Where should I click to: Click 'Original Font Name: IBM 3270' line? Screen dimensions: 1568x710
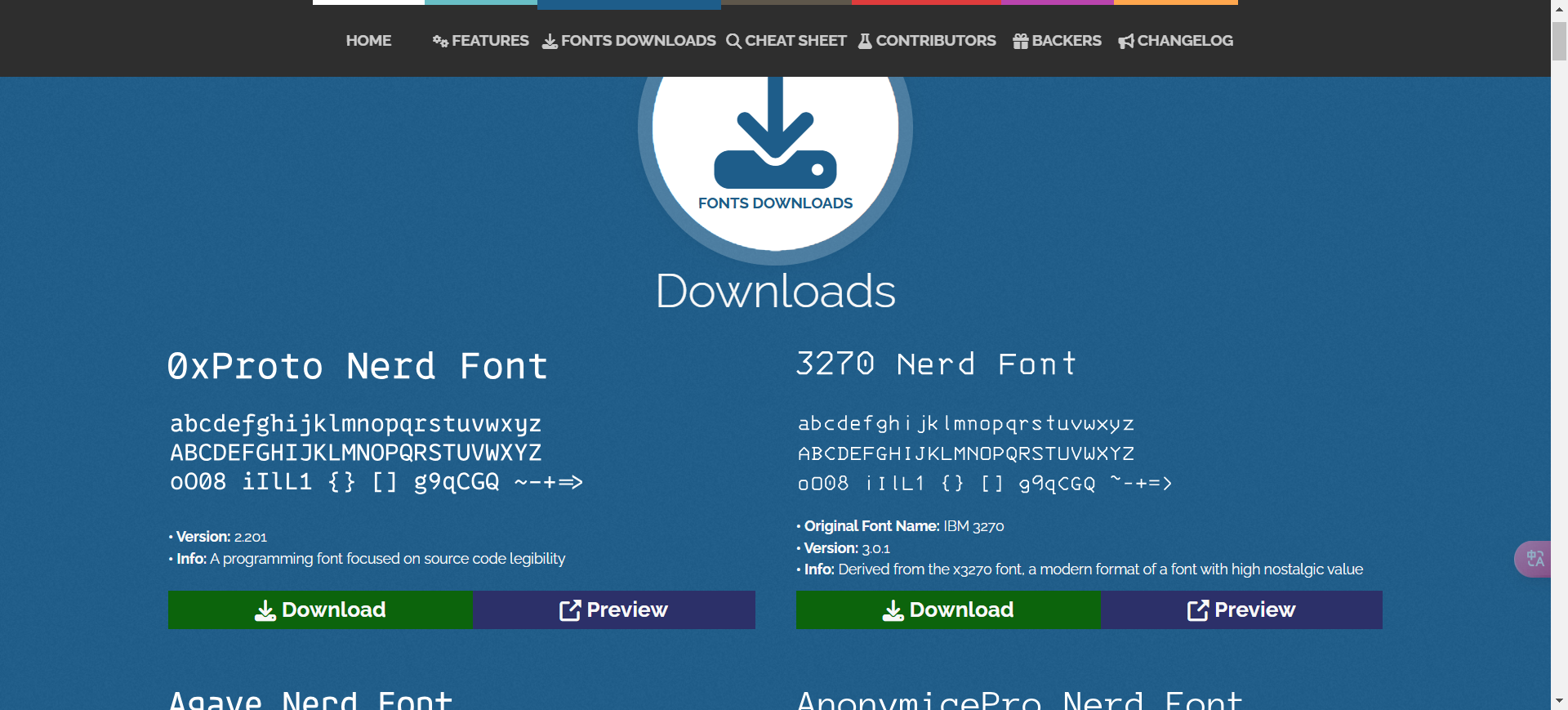(901, 526)
